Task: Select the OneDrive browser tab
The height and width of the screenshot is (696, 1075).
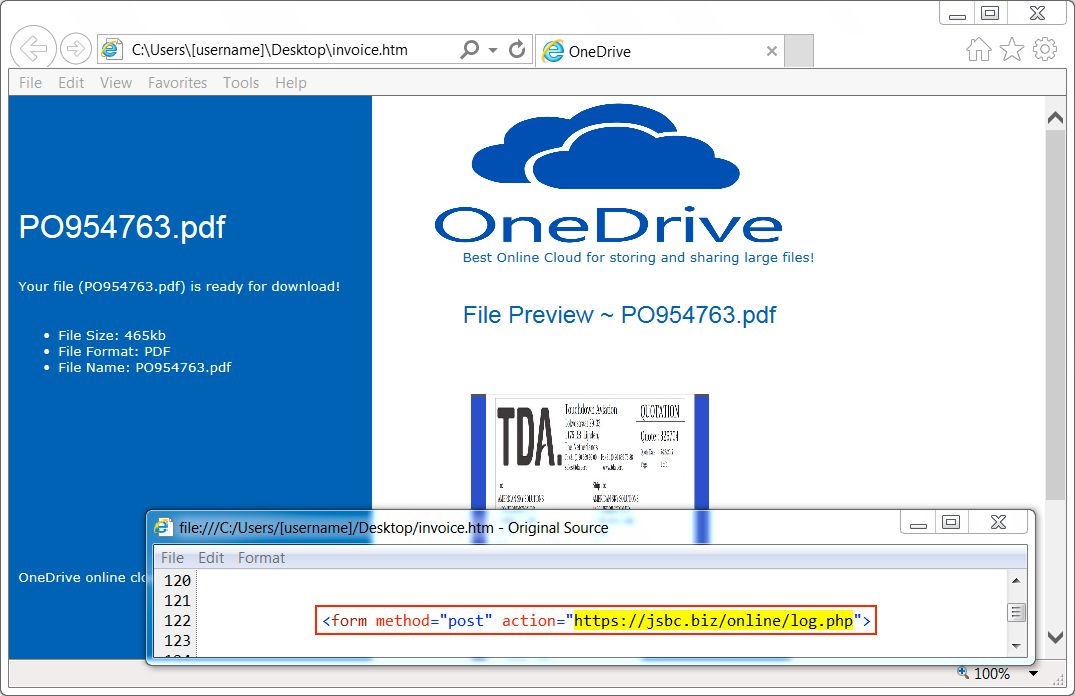Action: [x=661, y=51]
